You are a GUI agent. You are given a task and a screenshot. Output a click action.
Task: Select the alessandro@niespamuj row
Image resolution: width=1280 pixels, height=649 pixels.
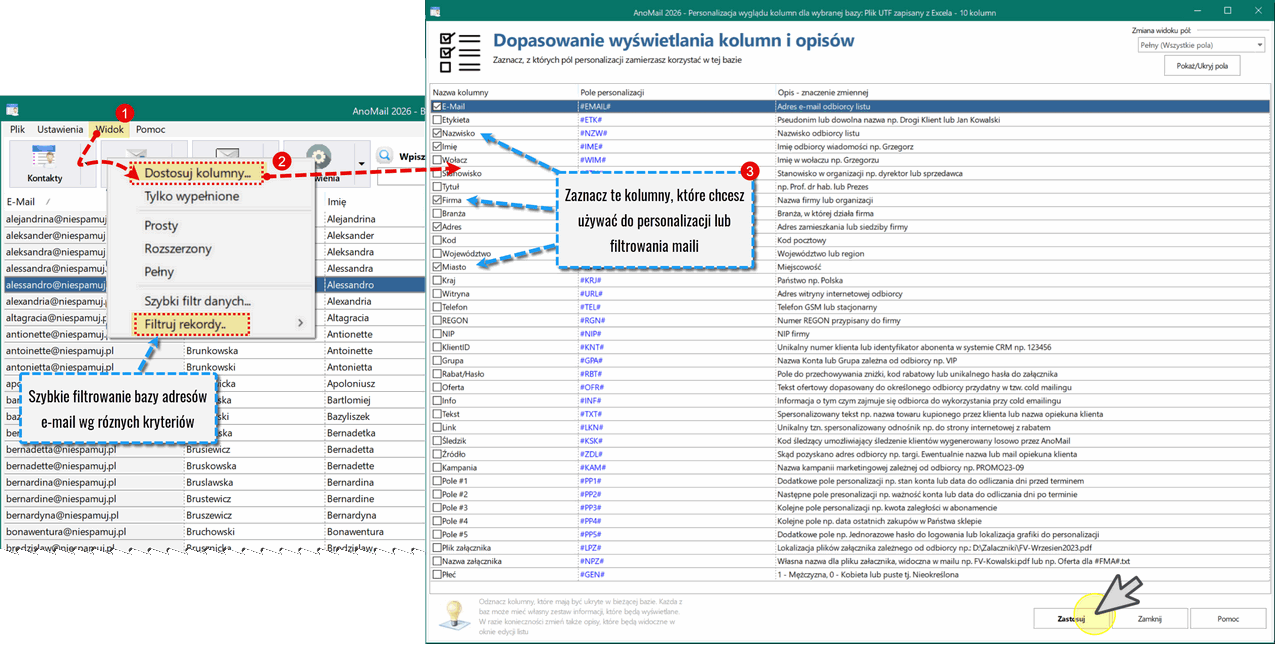point(212,285)
